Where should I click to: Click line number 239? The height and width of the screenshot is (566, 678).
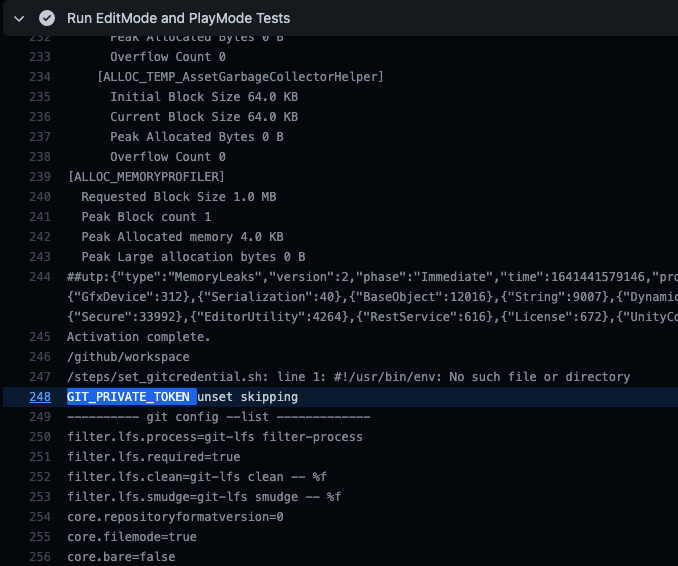[x=40, y=176]
